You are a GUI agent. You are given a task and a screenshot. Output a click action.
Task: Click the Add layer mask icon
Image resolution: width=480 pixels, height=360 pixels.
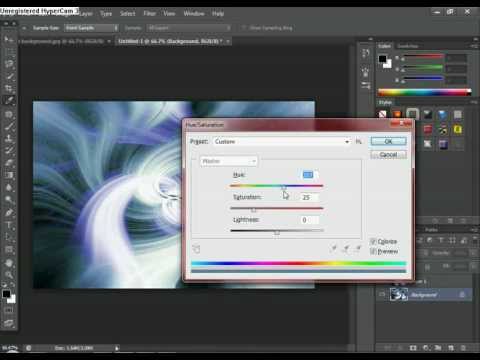(x=413, y=348)
